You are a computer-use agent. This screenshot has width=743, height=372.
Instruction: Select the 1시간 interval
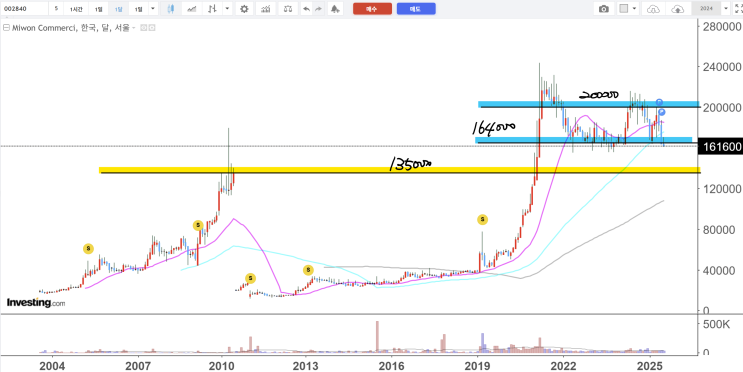click(x=76, y=9)
